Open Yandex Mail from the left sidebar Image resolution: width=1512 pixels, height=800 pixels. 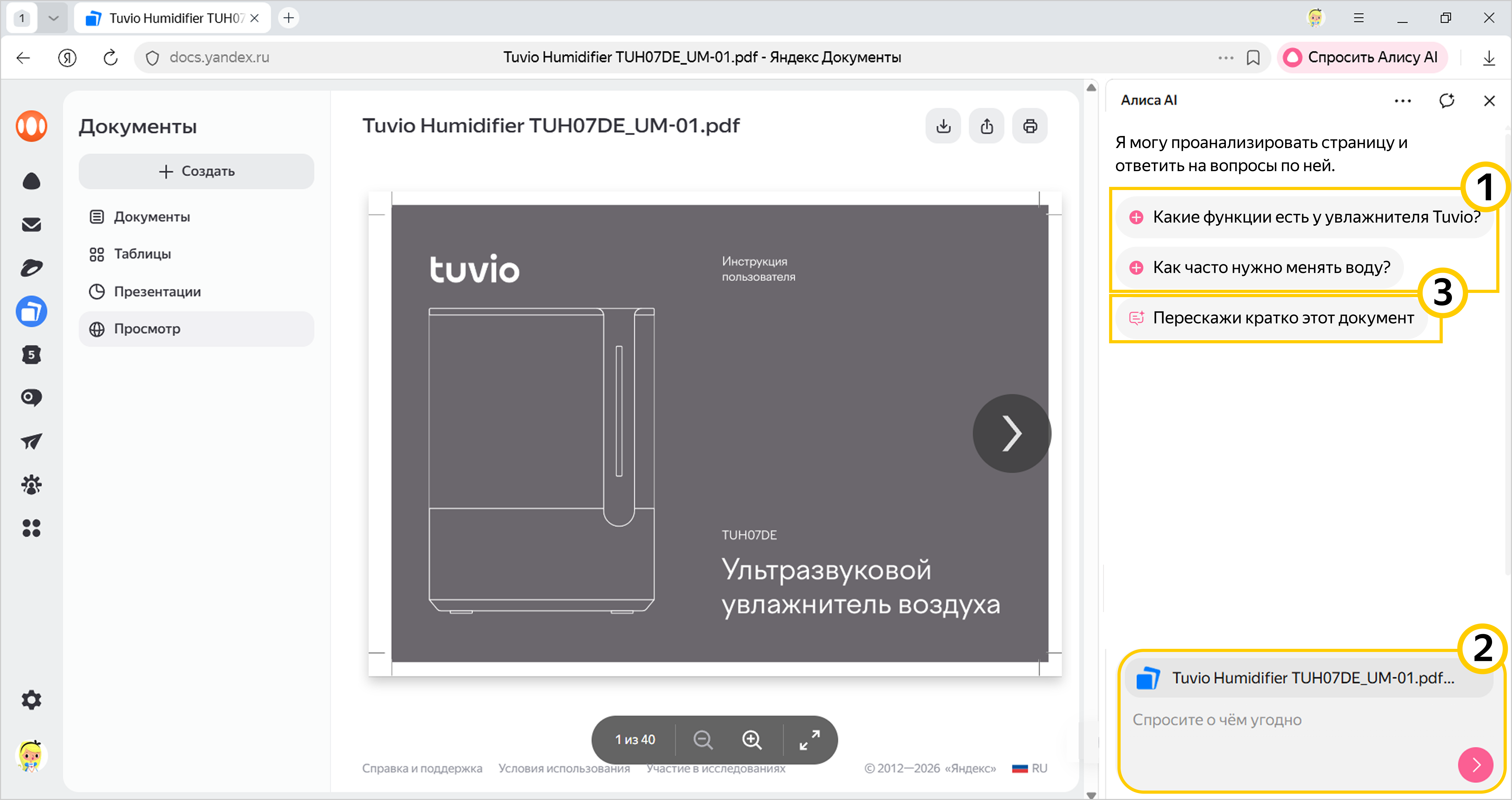coord(31,224)
